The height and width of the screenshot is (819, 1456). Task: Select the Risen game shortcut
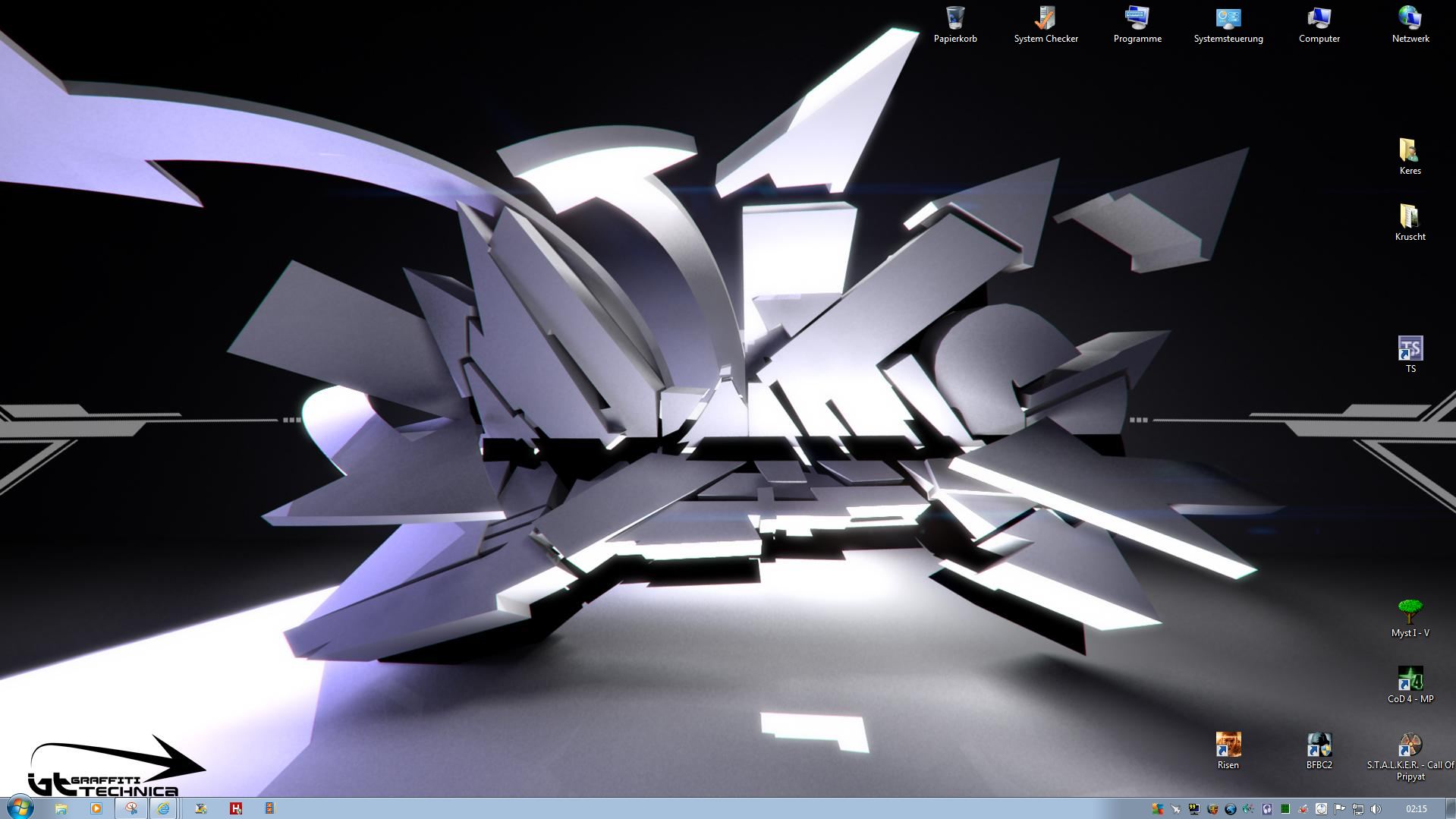coord(1228,751)
